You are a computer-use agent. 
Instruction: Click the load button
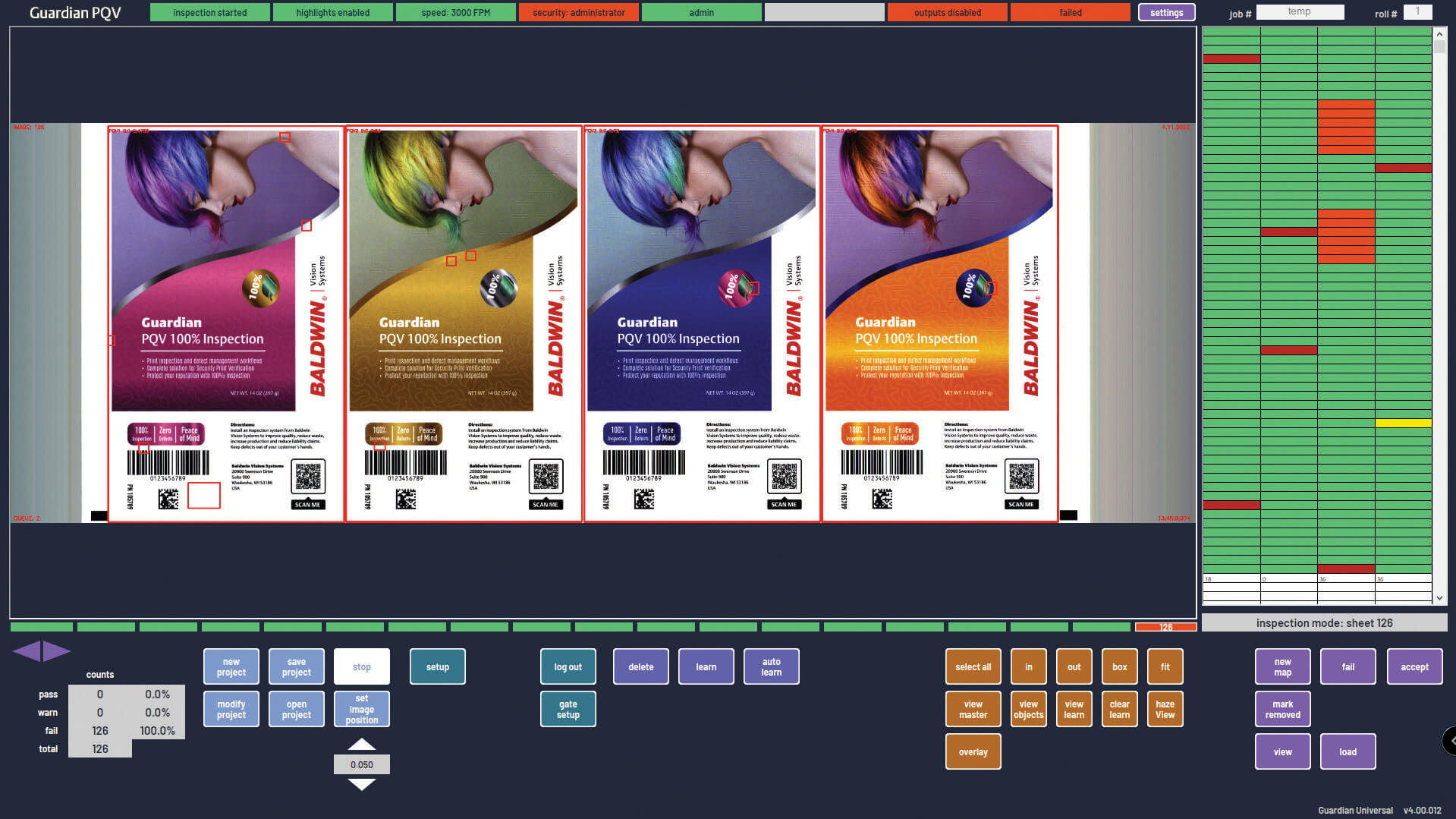[x=1348, y=751]
